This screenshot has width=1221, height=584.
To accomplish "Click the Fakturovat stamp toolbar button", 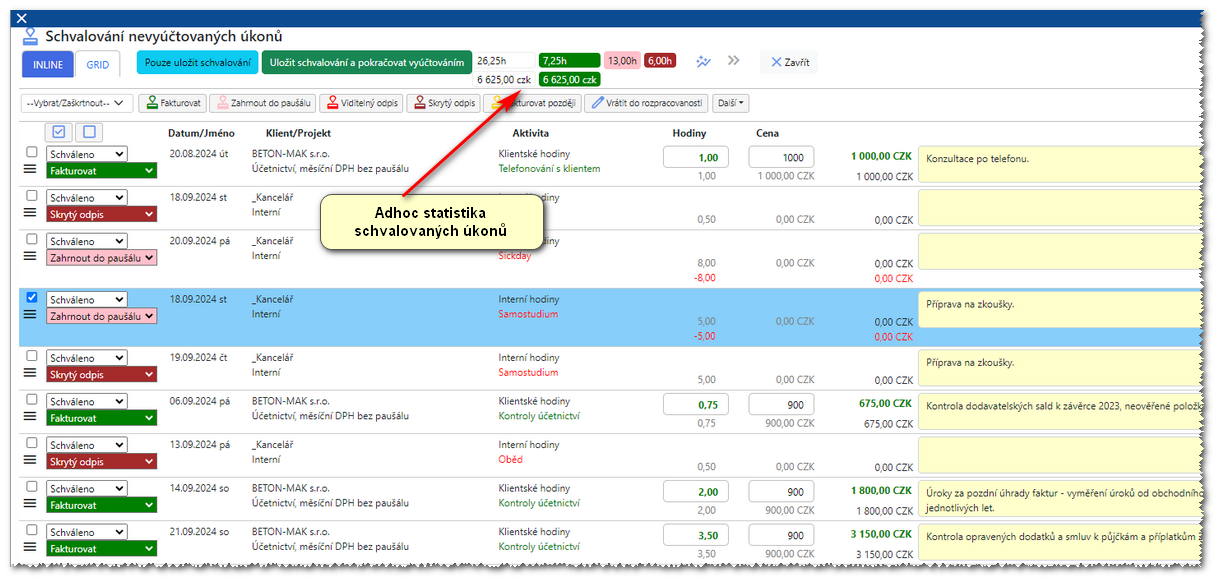I will (173, 103).
